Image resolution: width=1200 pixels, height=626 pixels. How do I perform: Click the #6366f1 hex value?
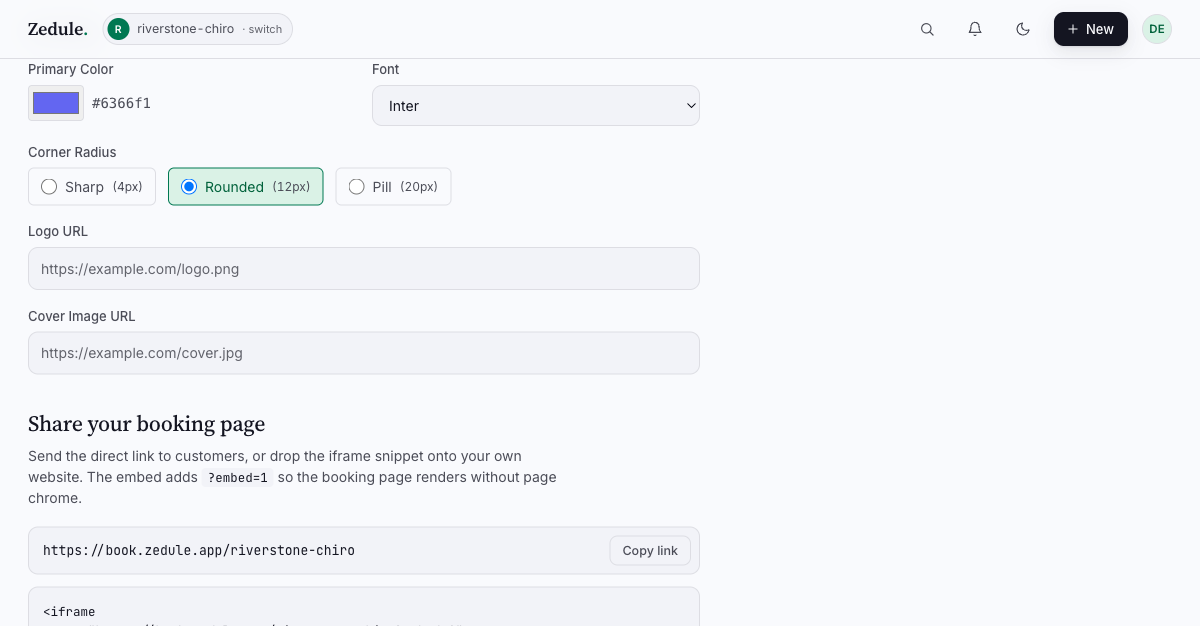121,103
